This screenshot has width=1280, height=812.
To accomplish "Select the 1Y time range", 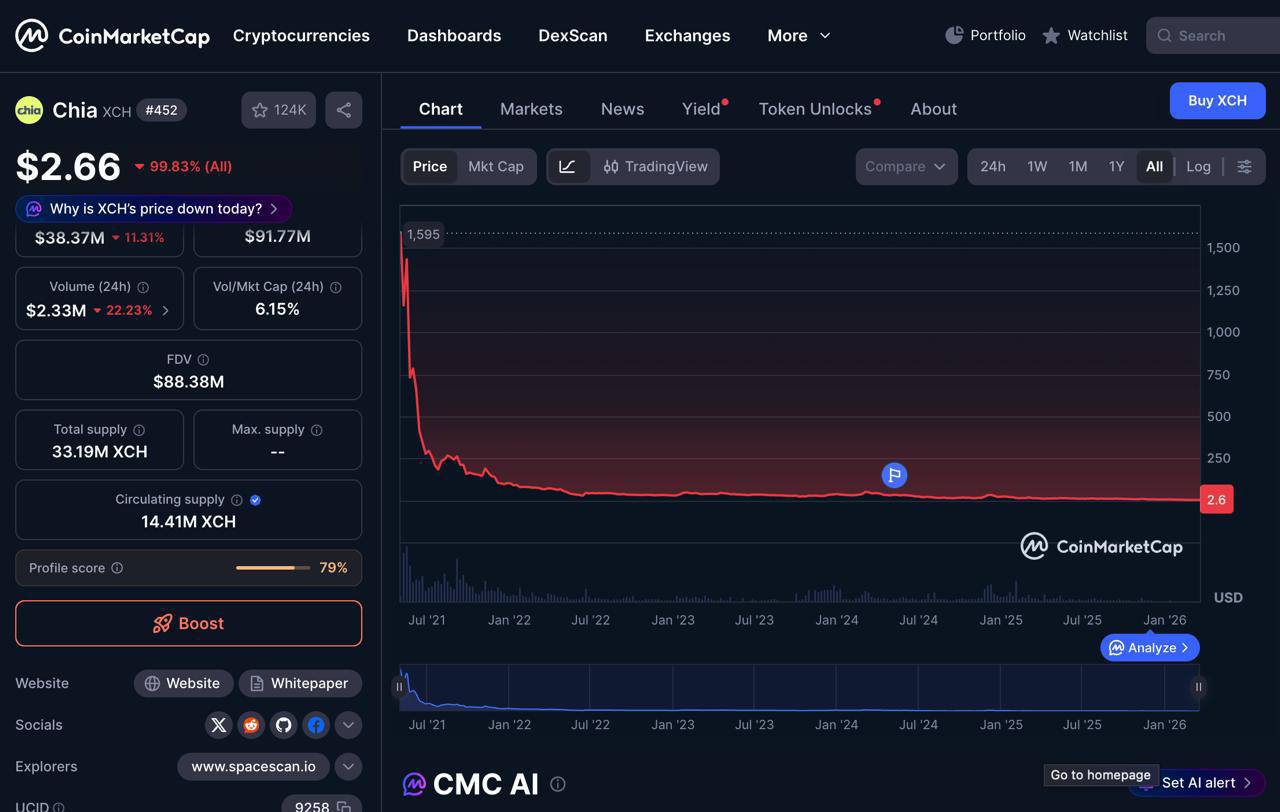I will pyautogui.click(x=1116, y=167).
